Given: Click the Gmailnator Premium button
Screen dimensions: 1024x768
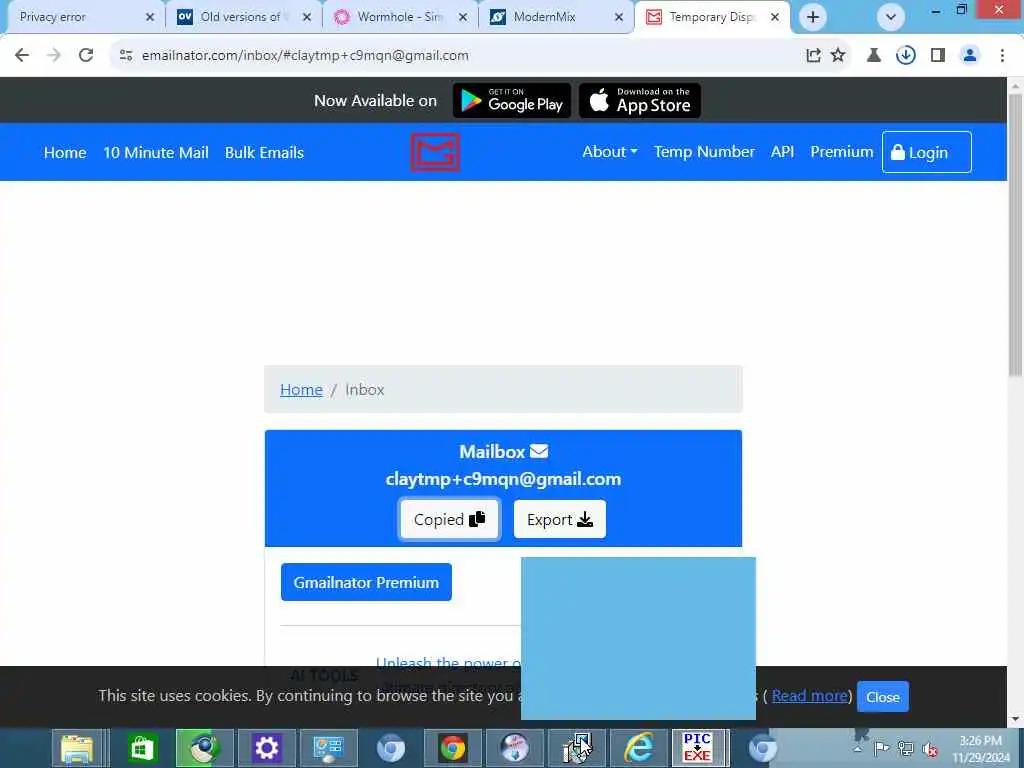Looking at the screenshot, I should click(x=366, y=582).
